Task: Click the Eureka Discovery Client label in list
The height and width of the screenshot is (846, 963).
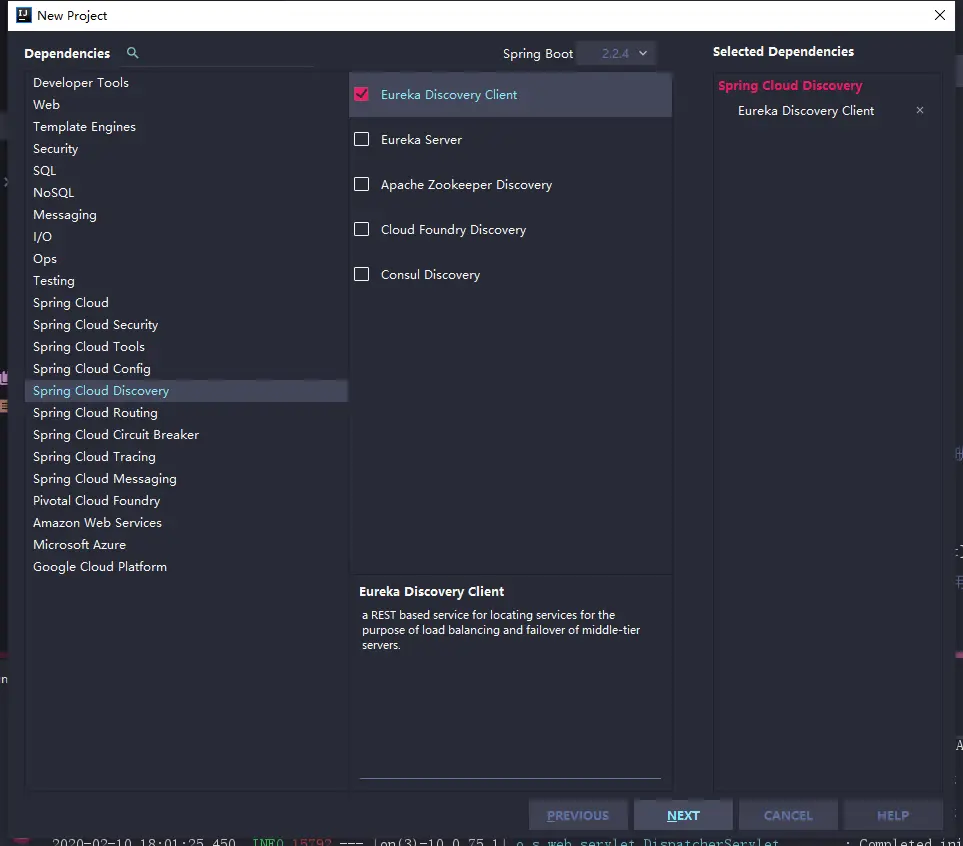Action: 449,95
